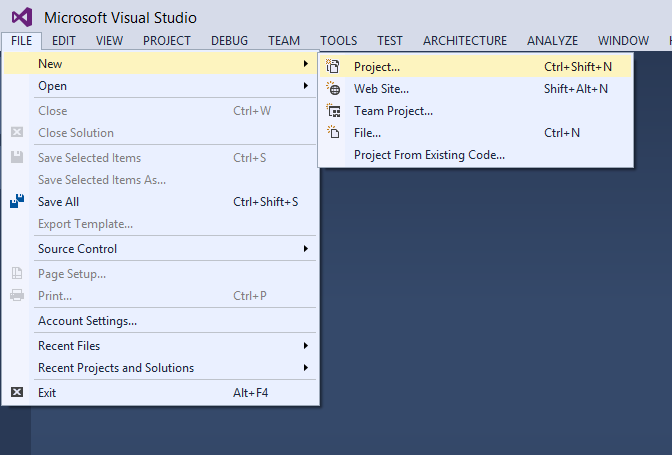Screen dimensions: 672x455
Task: Expand Recent Projects and Solutions arrow
Action: coord(306,368)
